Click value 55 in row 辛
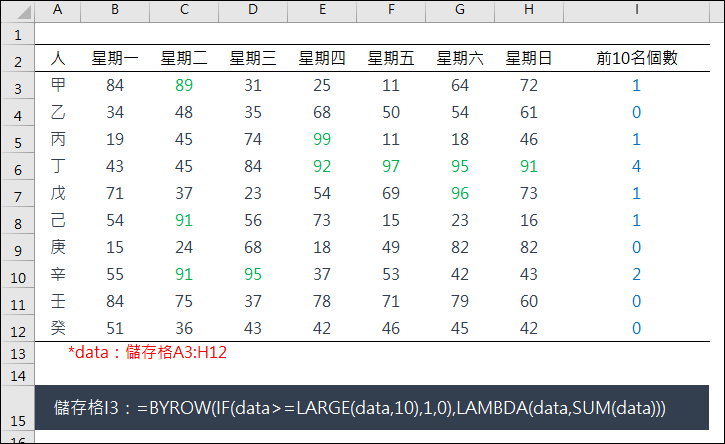The height and width of the screenshot is (444, 725). tap(115, 274)
